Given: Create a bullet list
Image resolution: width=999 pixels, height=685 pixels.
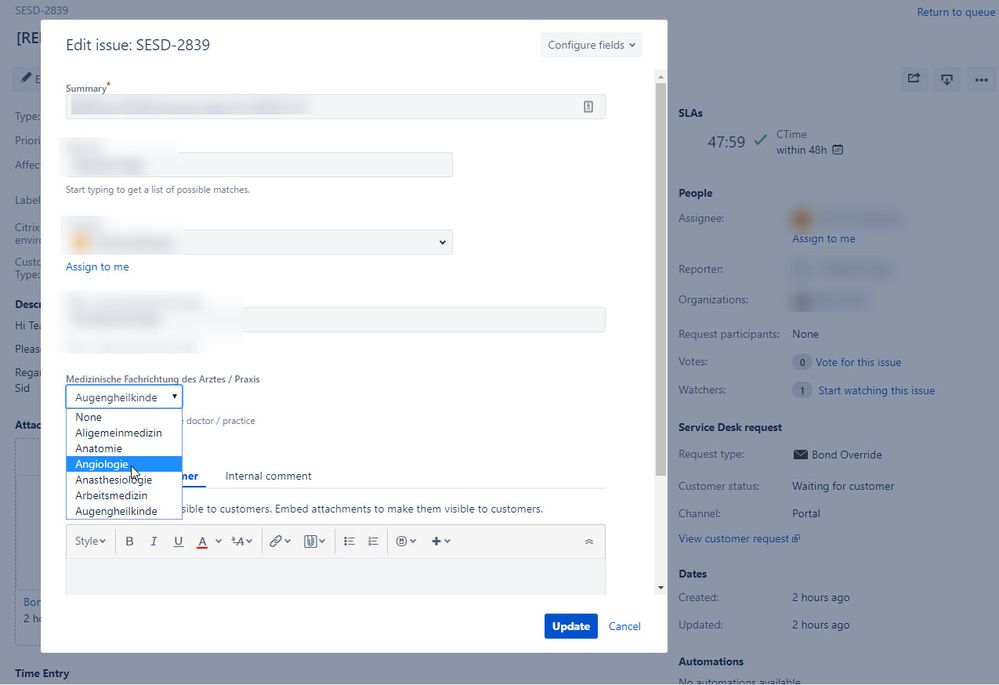Looking at the screenshot, I should 349,541.
